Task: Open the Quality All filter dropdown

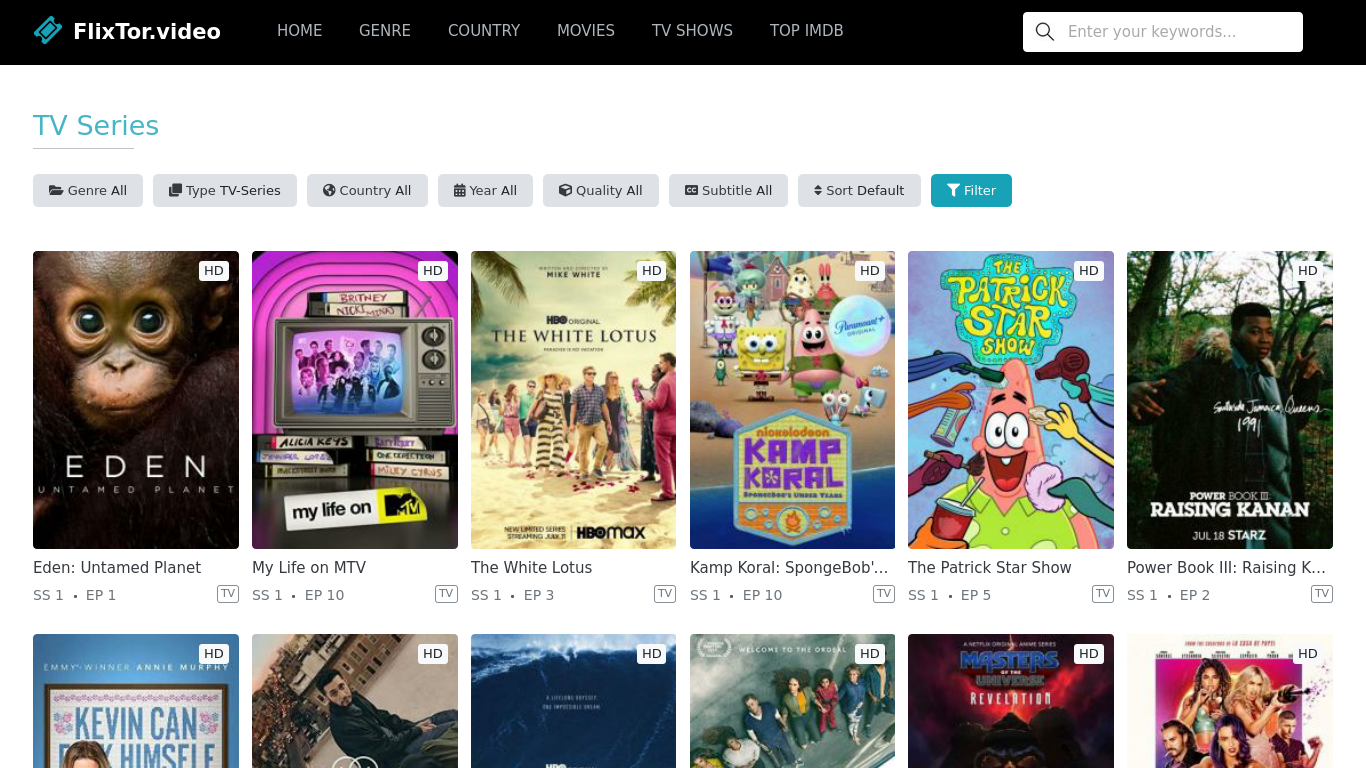Action: tap(601, 191)
